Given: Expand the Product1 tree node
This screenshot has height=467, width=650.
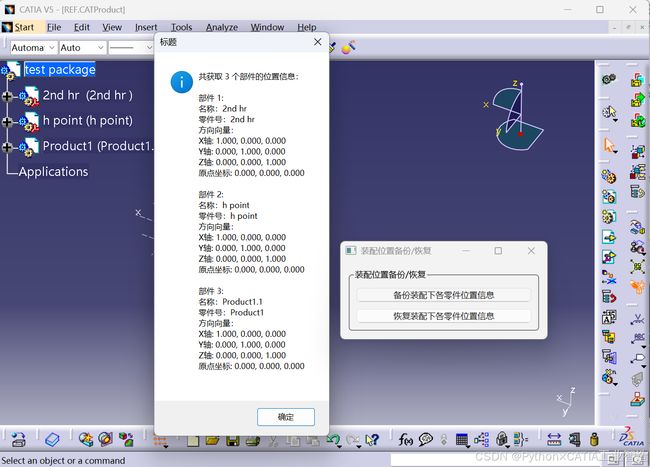Looking at the screenshot, I should pyautogui.click(x=7, y=147).
